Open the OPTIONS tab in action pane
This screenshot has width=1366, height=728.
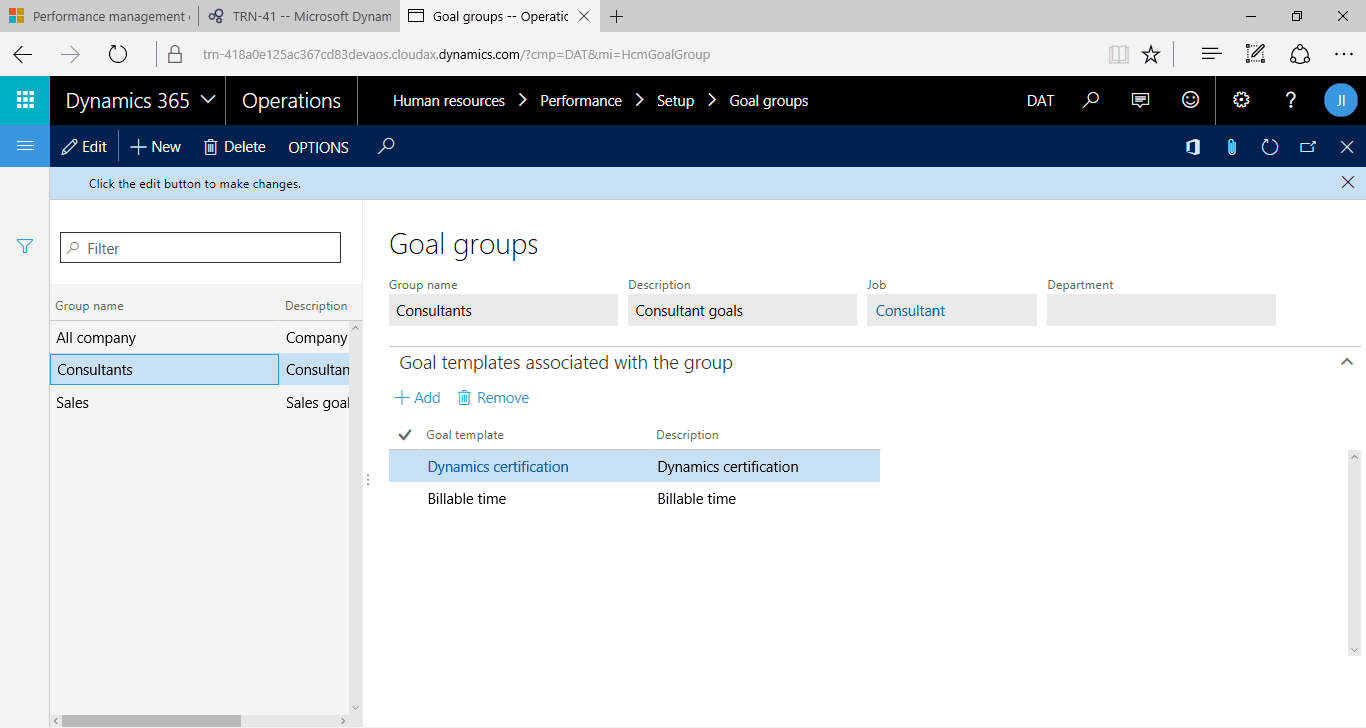click(318, 147)
